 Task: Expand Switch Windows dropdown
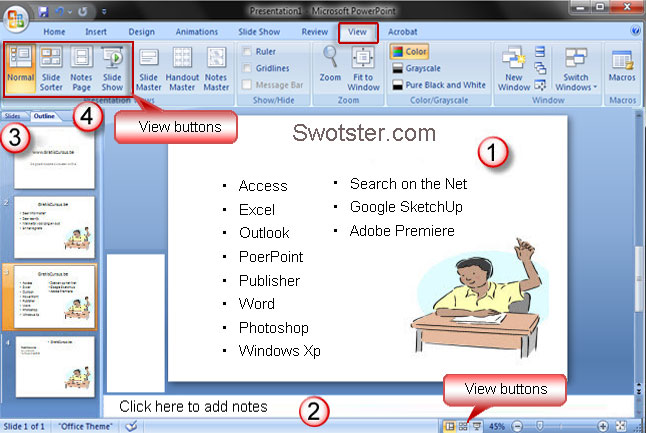pos(576,68)
